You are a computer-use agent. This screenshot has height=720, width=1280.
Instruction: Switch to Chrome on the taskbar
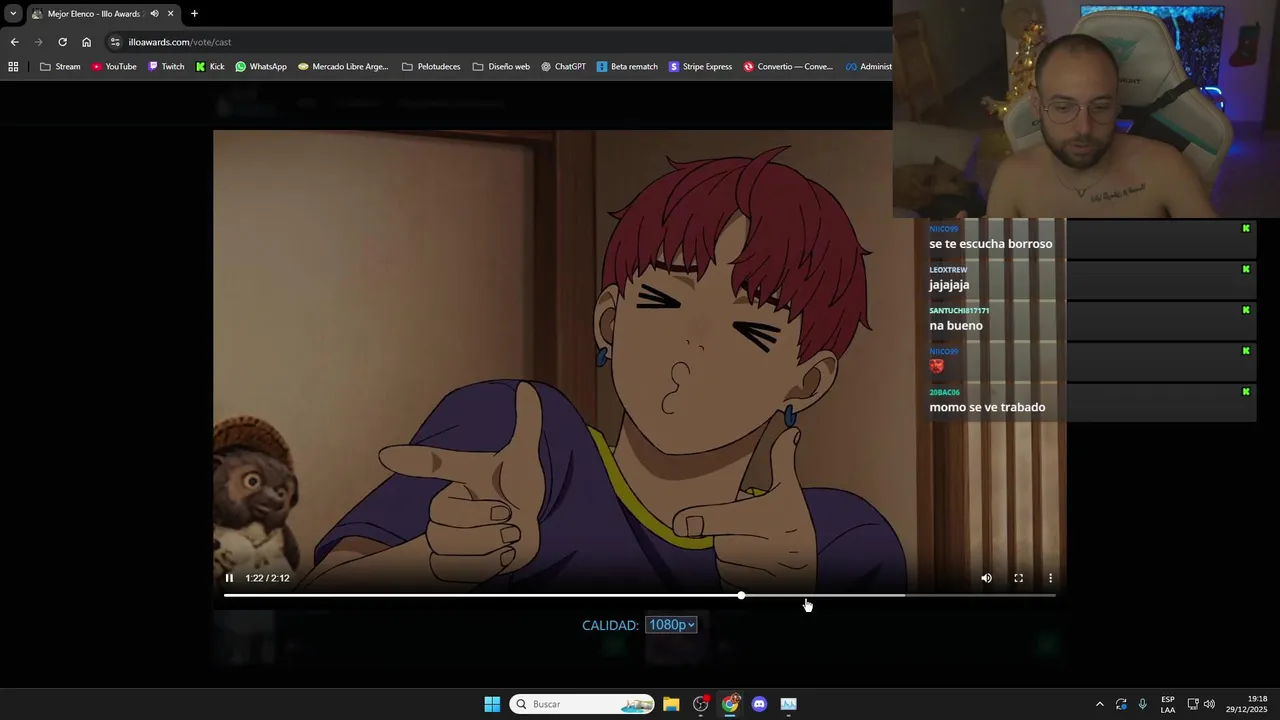click(730, 704)
